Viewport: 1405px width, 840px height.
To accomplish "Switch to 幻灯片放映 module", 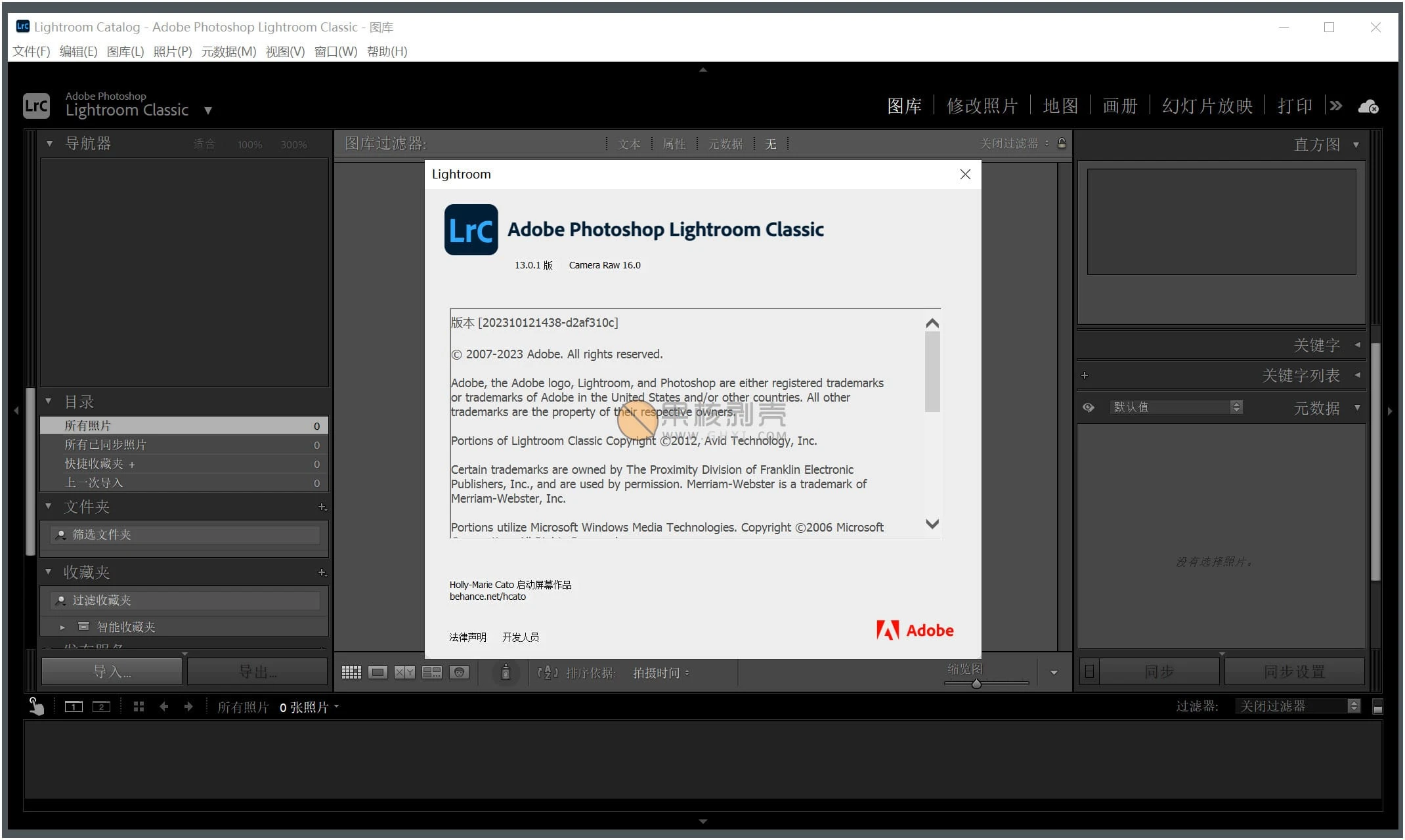I will click(x=1207, y=106).
